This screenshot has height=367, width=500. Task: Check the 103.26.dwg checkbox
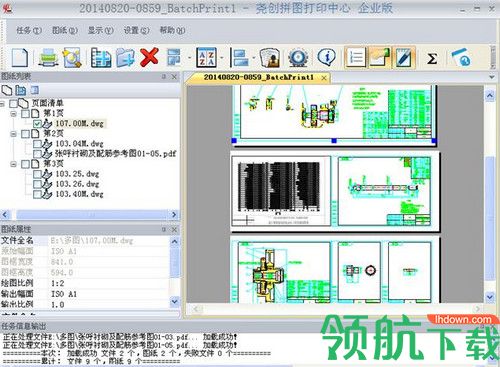pyautogui.click(x=37, y=184)
